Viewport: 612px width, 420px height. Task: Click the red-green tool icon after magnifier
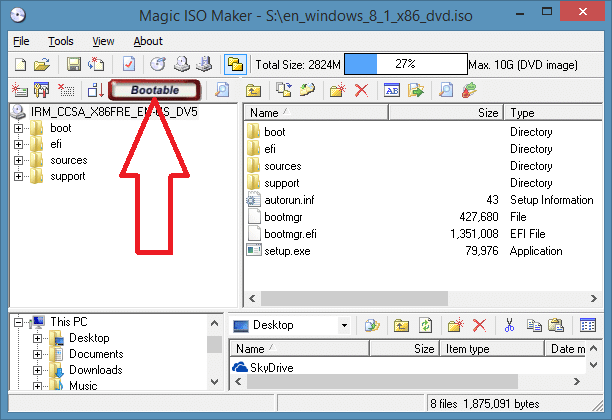pos(469,90)
